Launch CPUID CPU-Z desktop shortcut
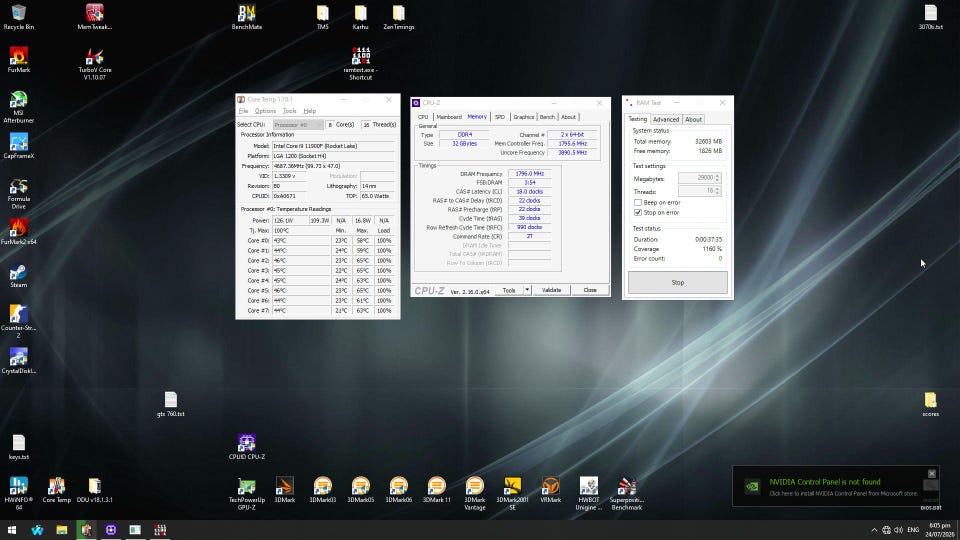Image resolution: width=960 pixels, height=540 pixels. tap(247, 447)
